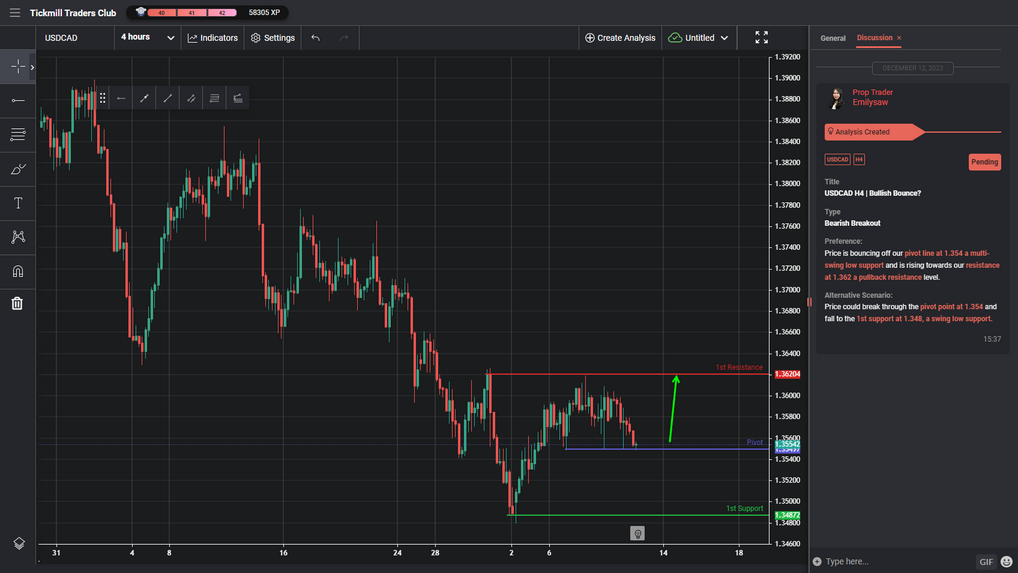
Task: Open the pattern drawing tool
Action: [18, 237]
